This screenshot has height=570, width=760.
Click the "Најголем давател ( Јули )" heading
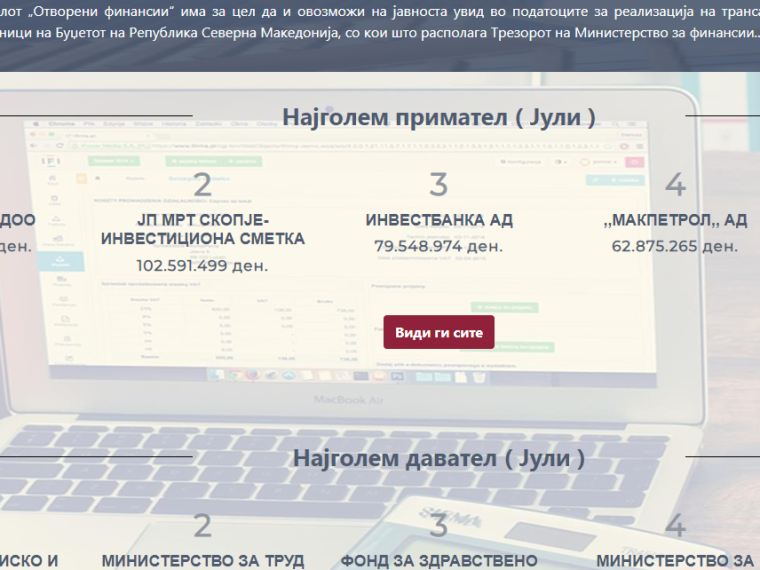coord(439,458)
